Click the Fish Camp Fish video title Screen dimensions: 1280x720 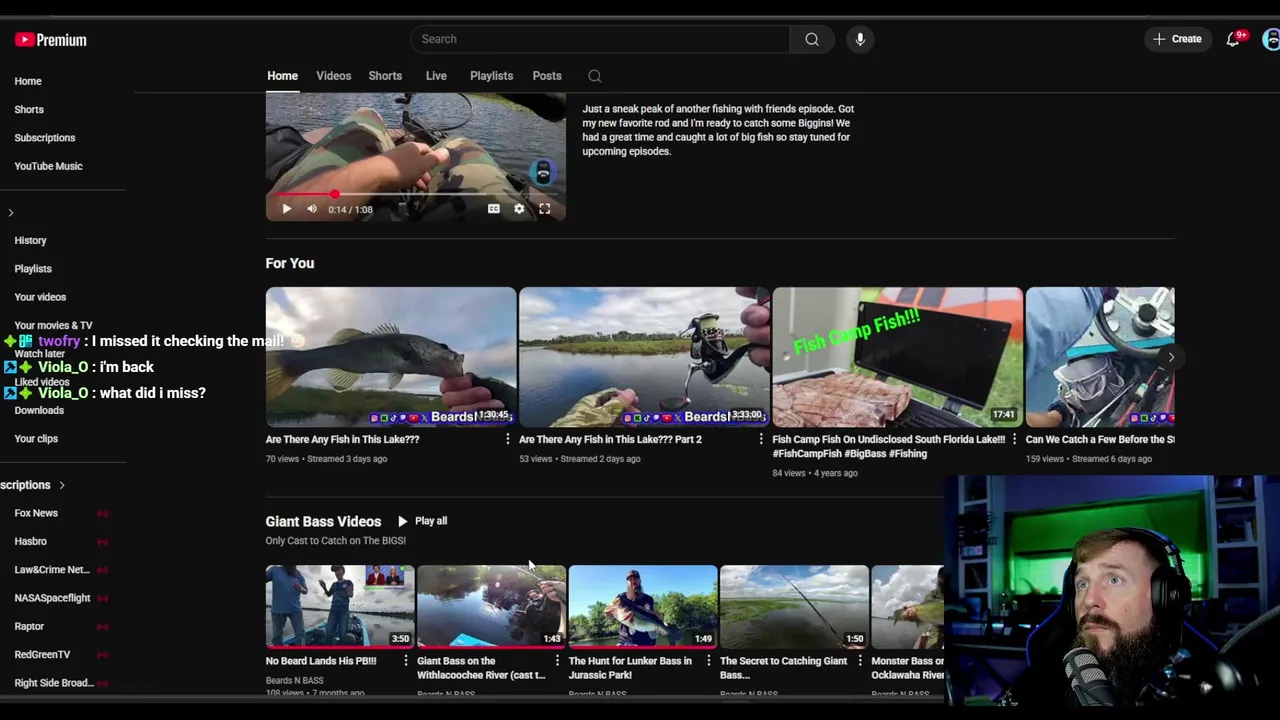[x=888, y=446]
